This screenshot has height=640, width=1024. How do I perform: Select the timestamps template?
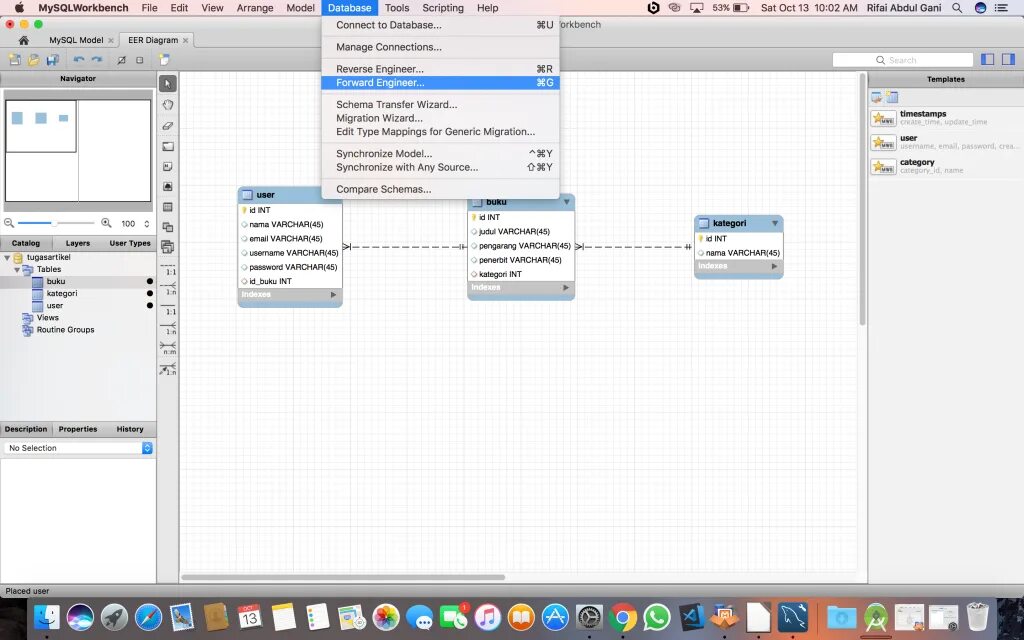(946, 118)
